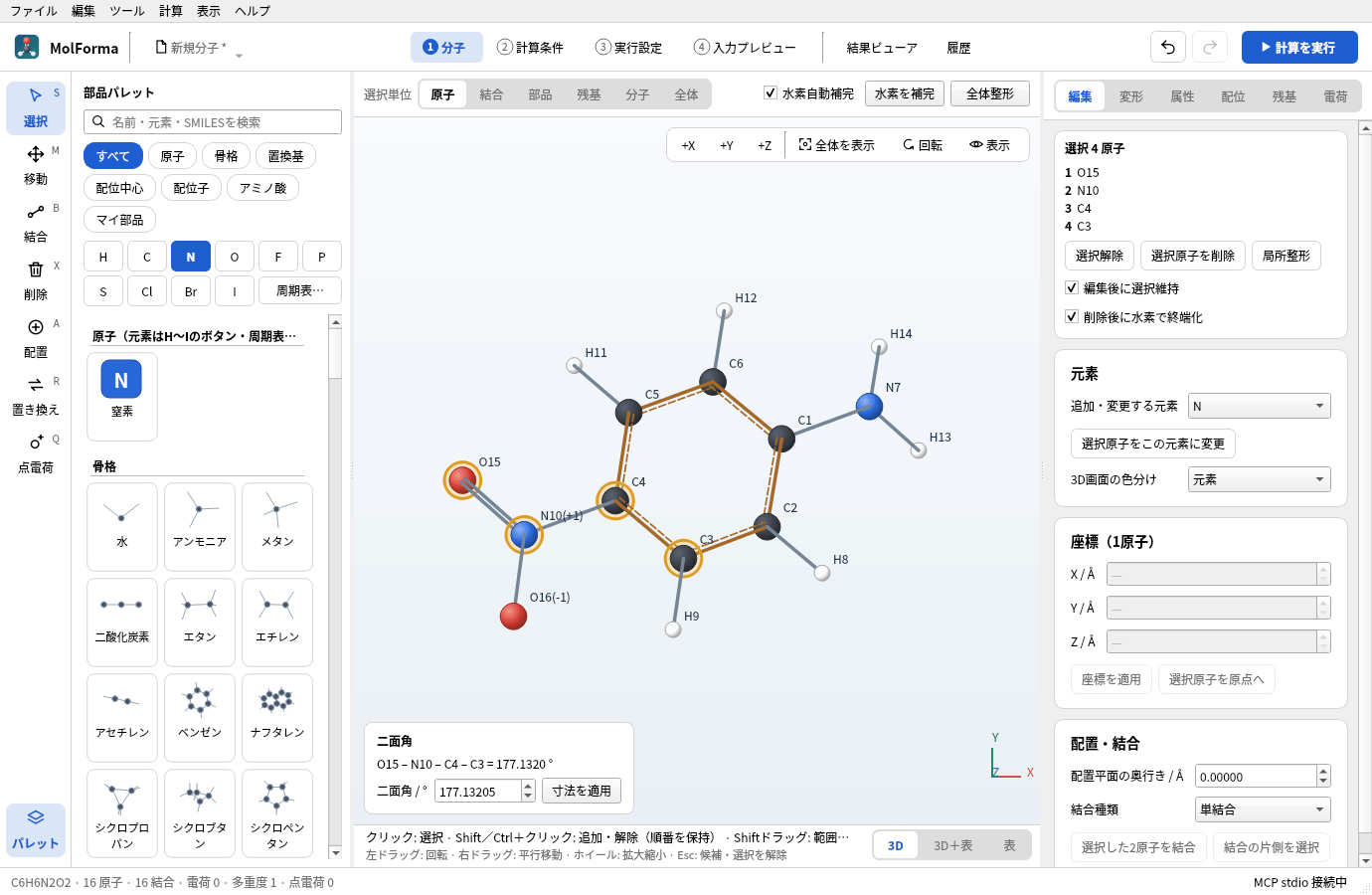Click the 回転 rotate view button

[x=923, y=145]
